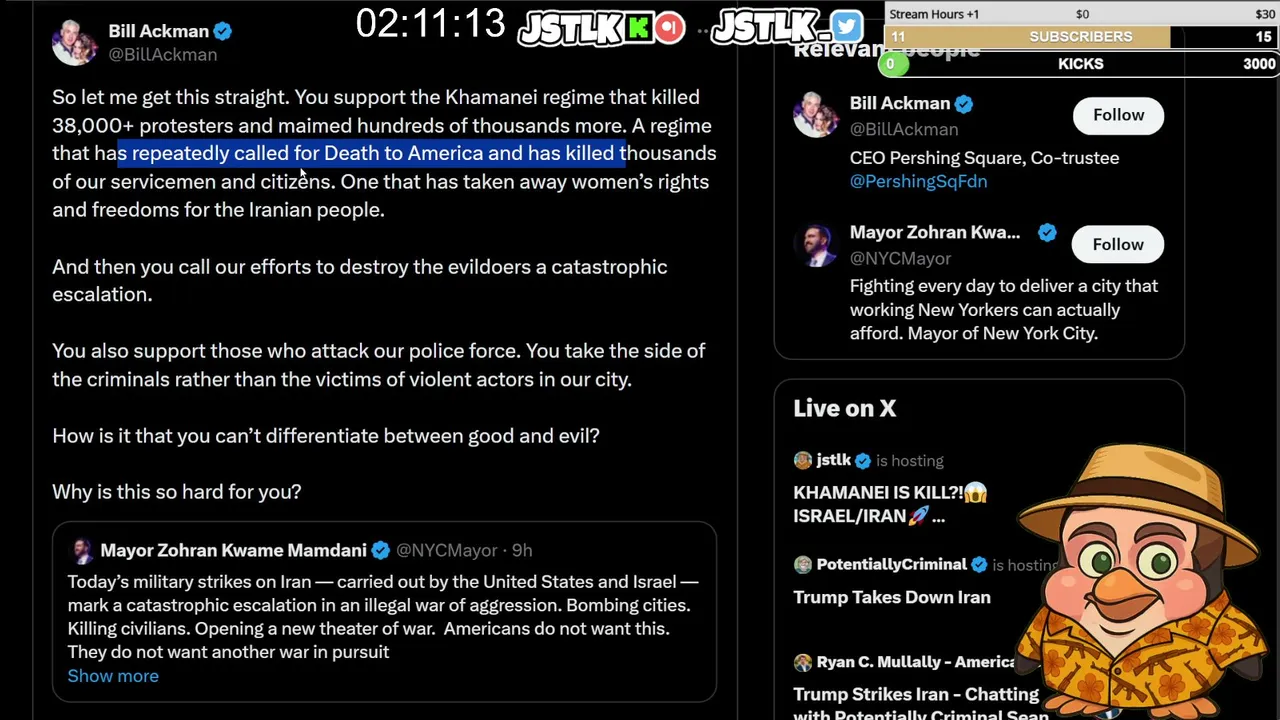The width and height of the screenshot is (1280, 720).
Task: Click text 'Why is this so hard for you?'
Action: [177, 492]
